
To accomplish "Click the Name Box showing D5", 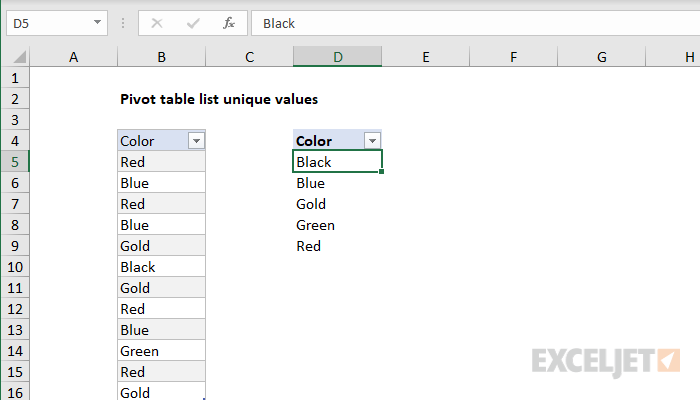I will tap(57, 23).
